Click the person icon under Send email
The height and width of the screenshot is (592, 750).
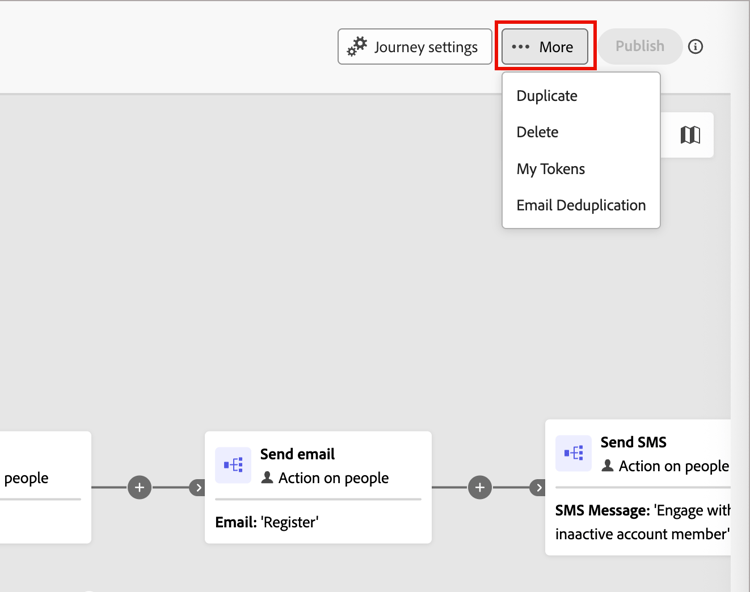267,477
